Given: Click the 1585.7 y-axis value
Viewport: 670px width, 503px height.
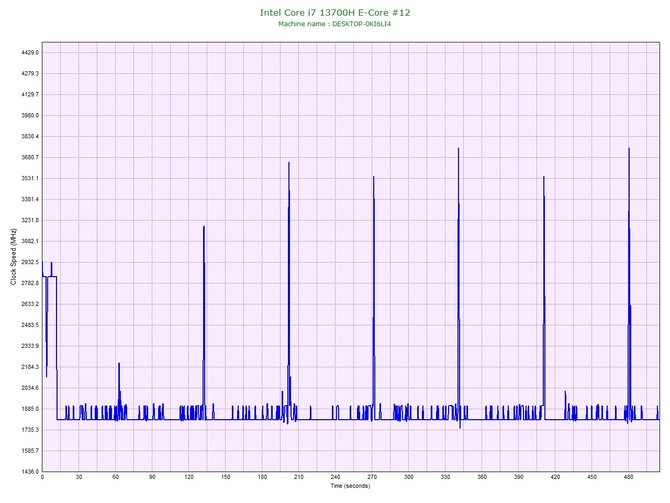Looking at the screenshot, I should tap(30, 450).
